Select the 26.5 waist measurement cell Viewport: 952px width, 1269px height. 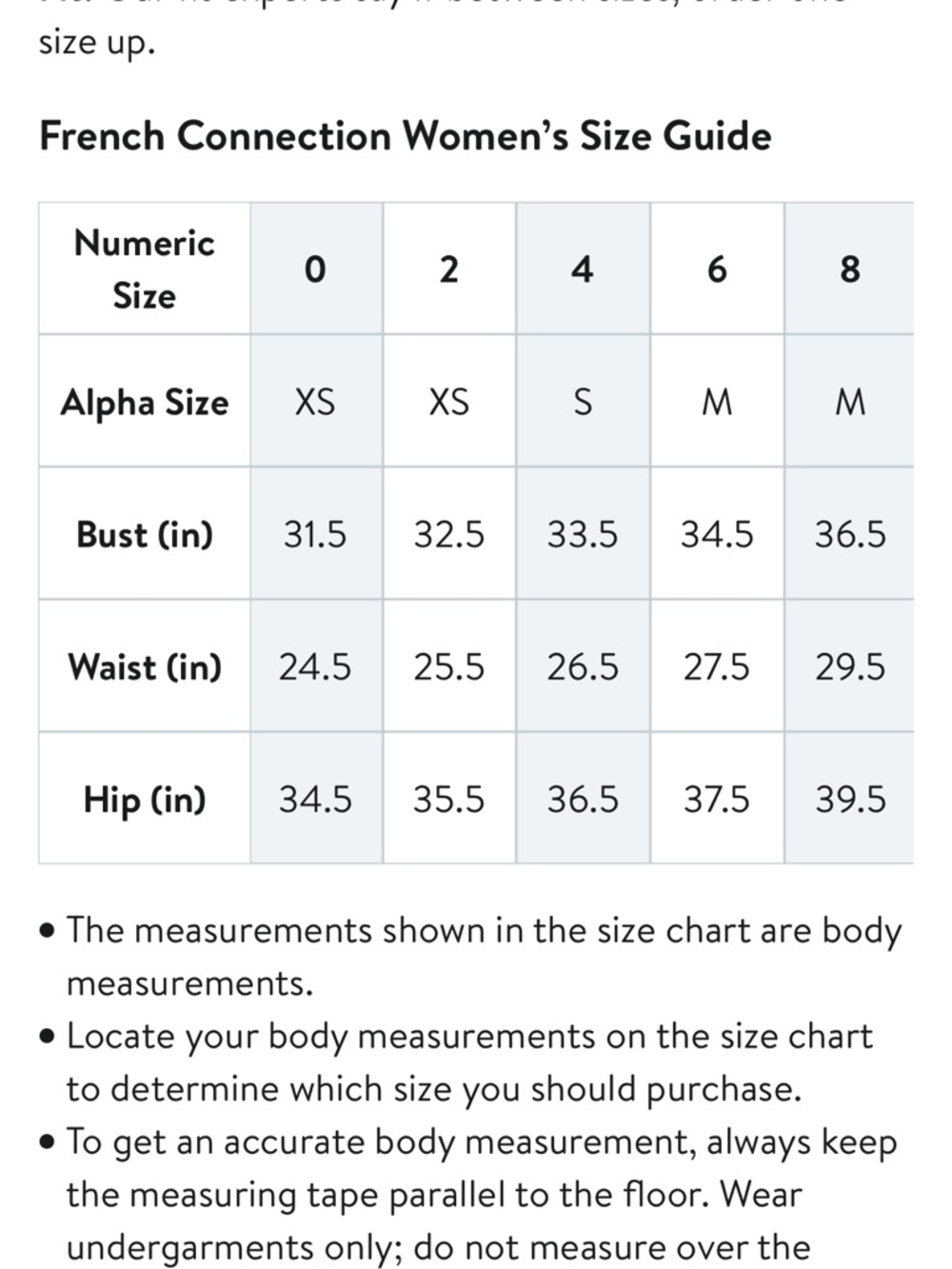pos(583,665)
